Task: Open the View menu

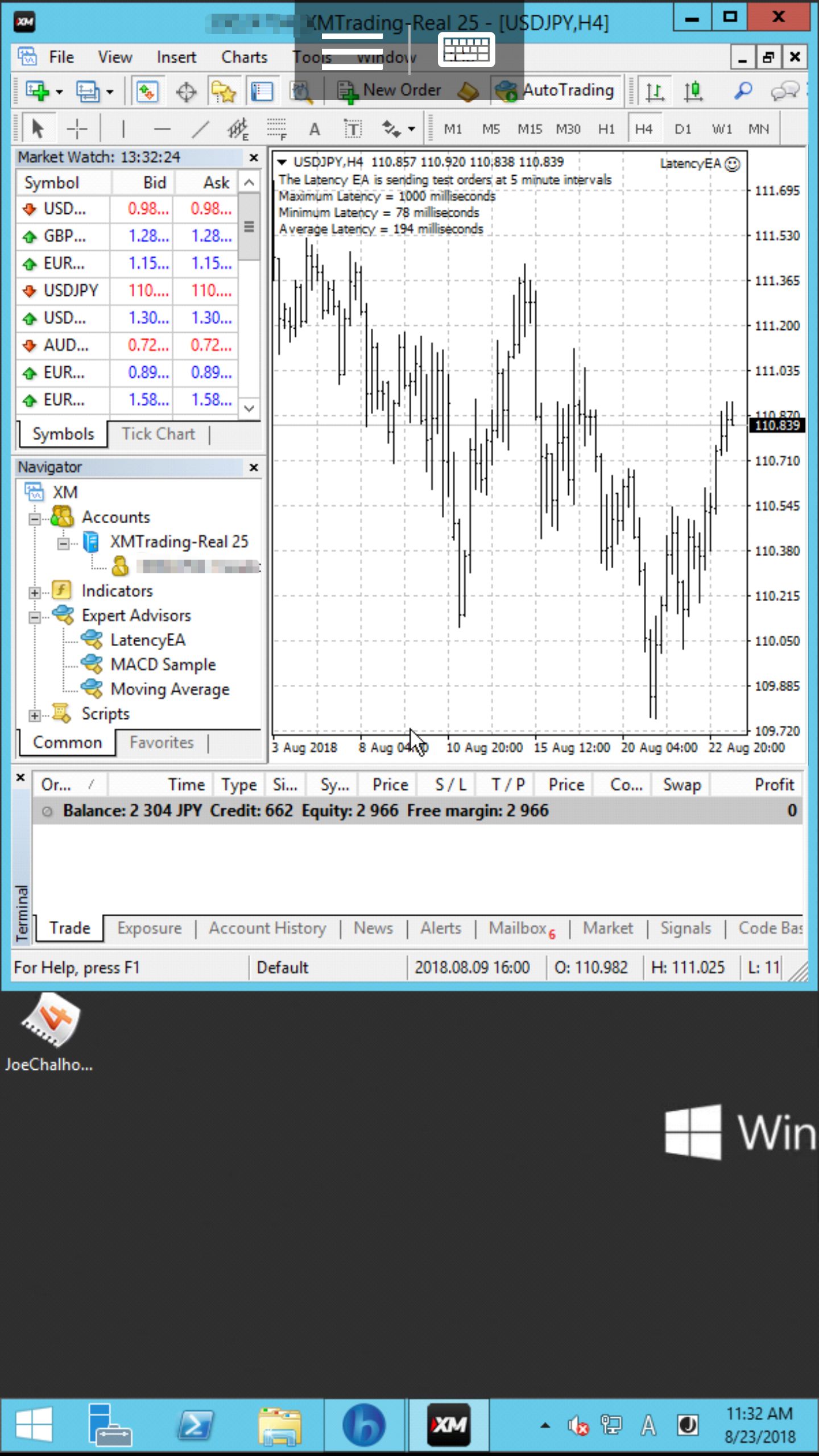Action: coord(115,57)
